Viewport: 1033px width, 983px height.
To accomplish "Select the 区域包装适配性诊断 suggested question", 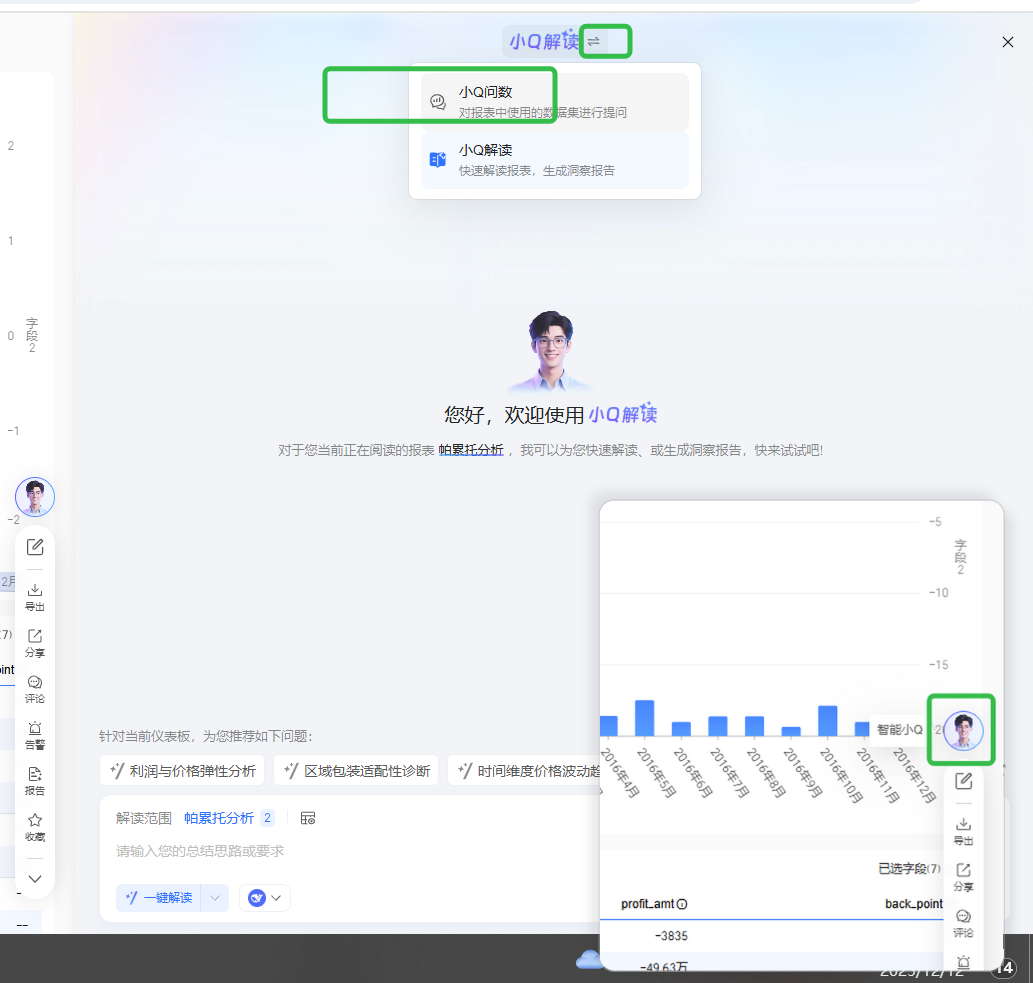I will pos(356,771).
